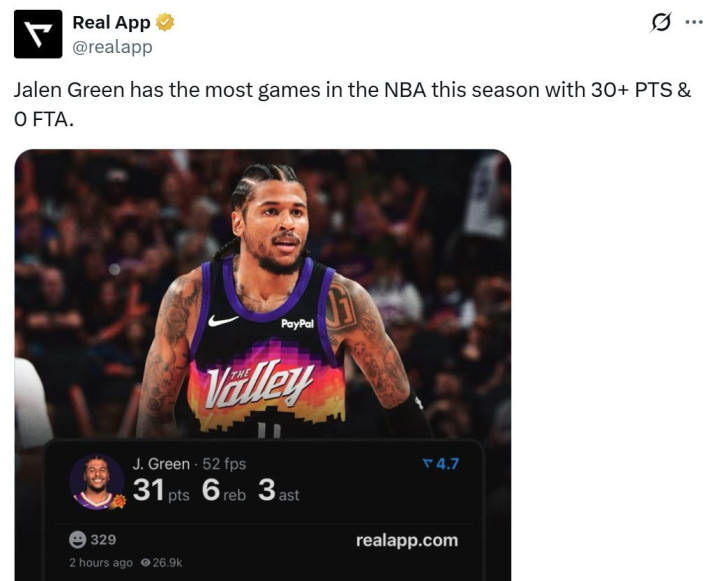The image size is (719, 581).
Task: Click the Grok slashed-circle icon
Action: point(660,22)
